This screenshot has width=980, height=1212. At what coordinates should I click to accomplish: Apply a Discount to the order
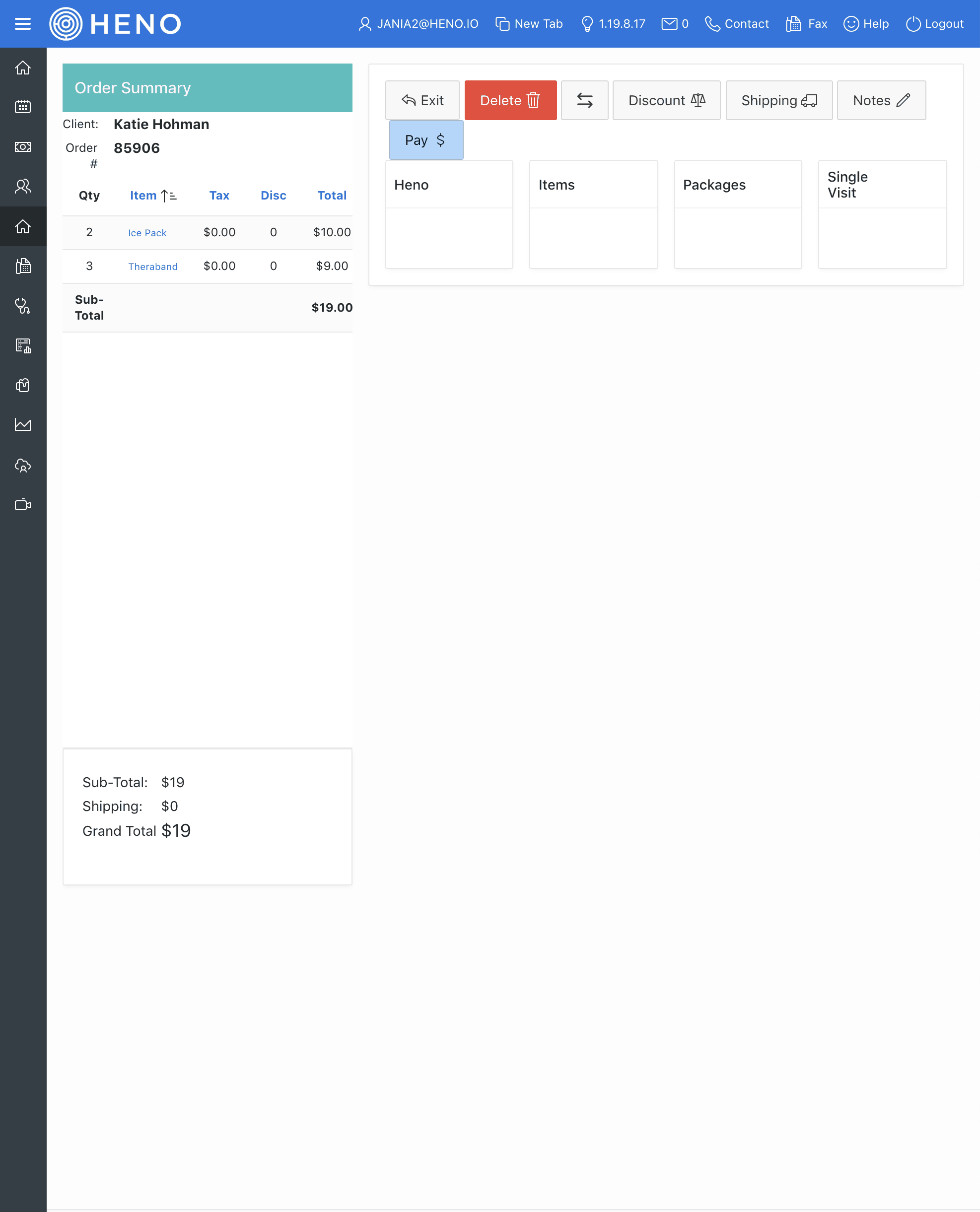[x=666, y=100]
